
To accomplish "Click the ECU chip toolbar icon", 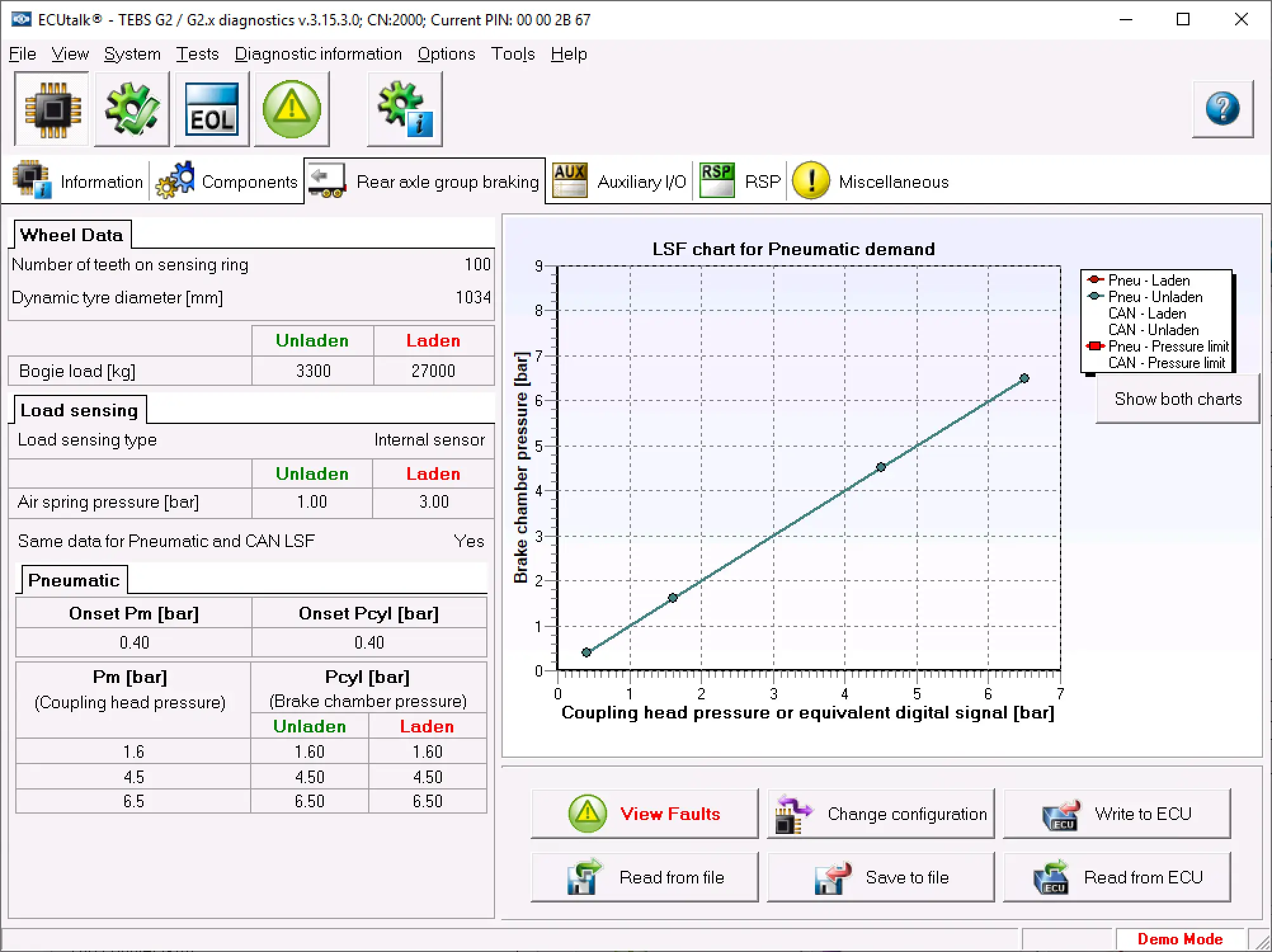I will 52,109.
